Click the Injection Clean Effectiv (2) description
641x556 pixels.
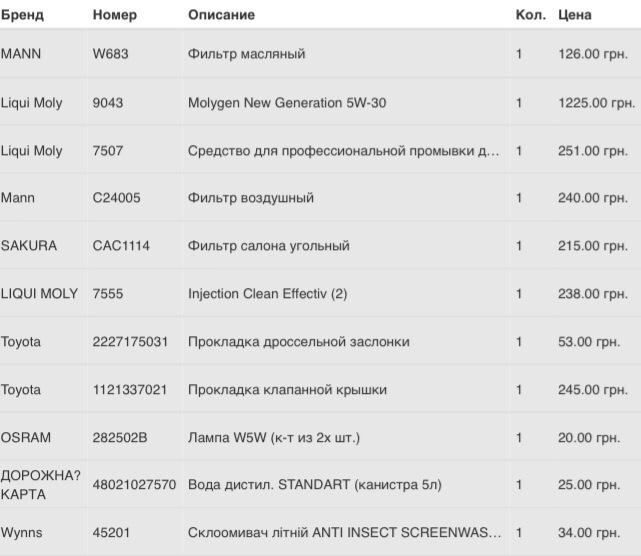[268, 294]
